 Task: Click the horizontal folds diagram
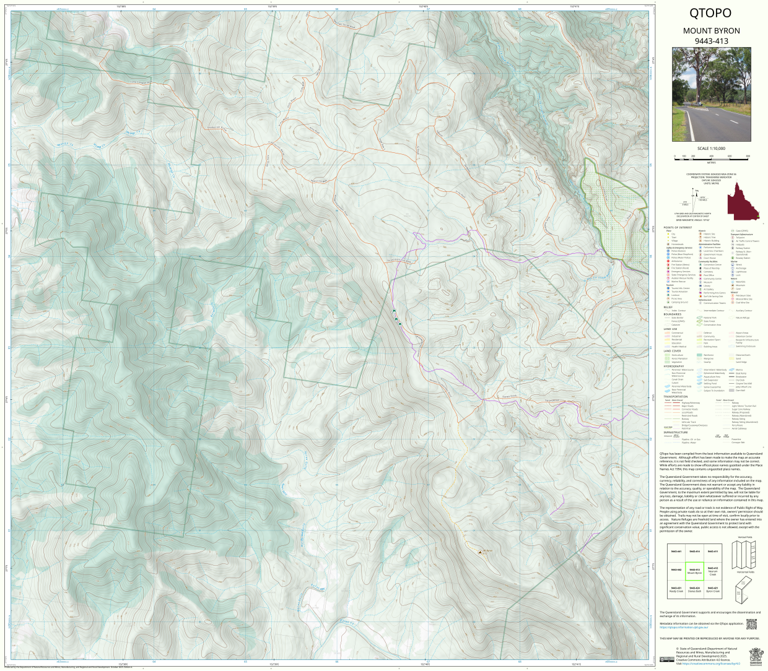point(744,590)
